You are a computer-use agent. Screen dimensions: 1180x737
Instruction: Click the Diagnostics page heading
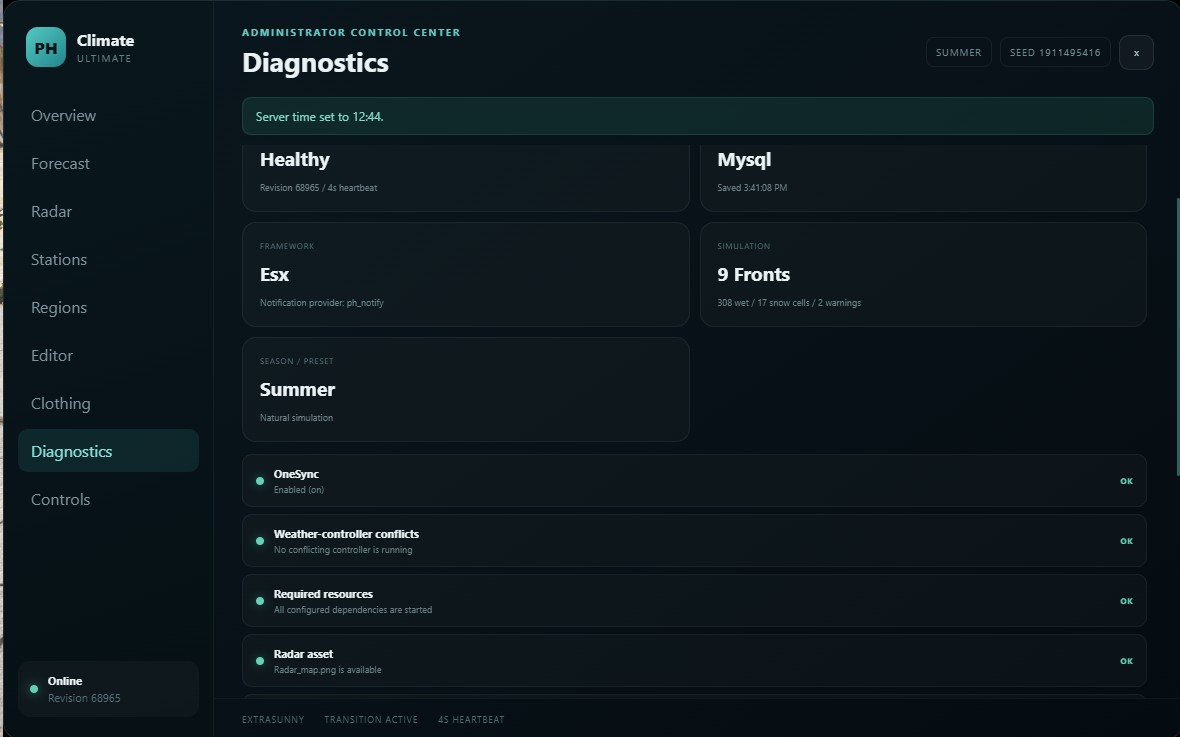point(315,62)
